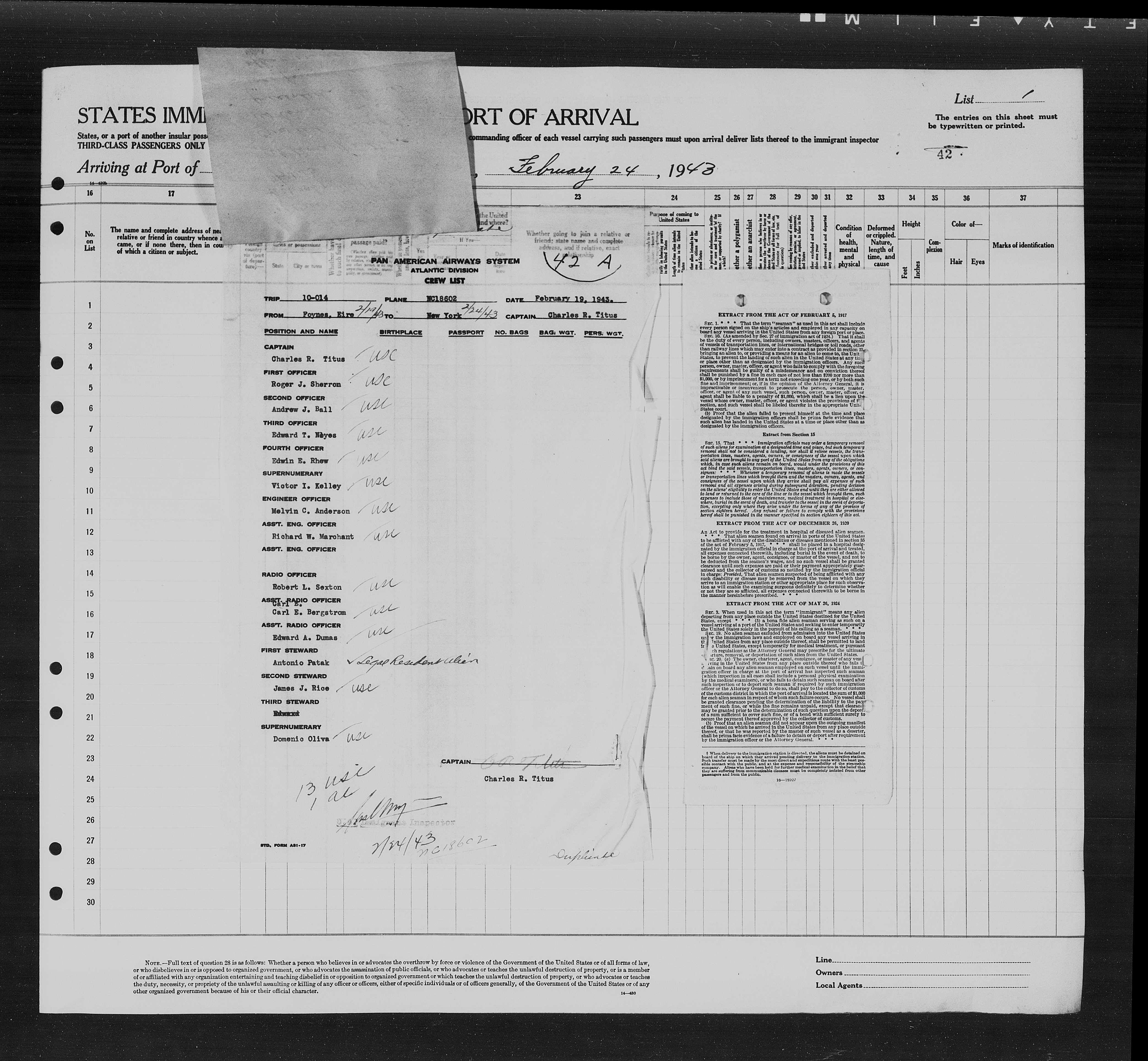Click the 'Marks of identification' column header
The height and width of the screenshot is (1061, 1148).
tap(1022, 245)
